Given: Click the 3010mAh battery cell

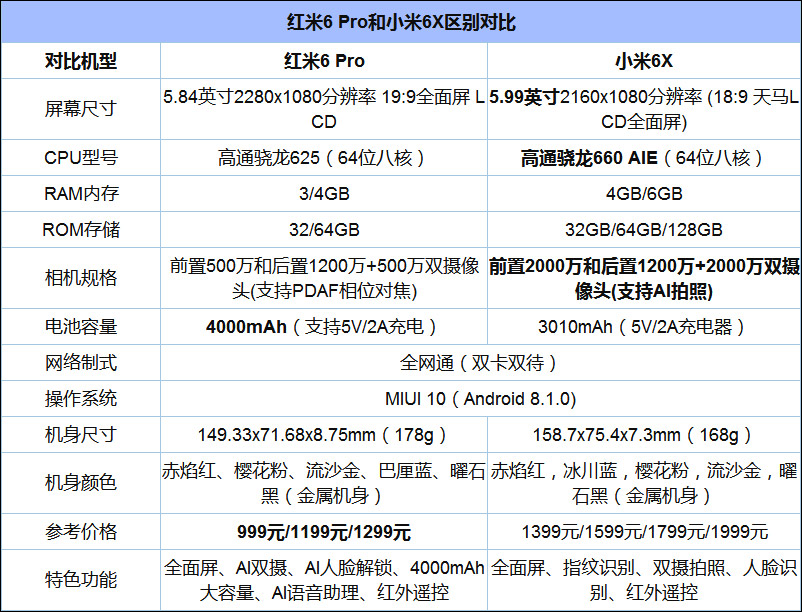Looking at the screenshot, I should (644, 327).
